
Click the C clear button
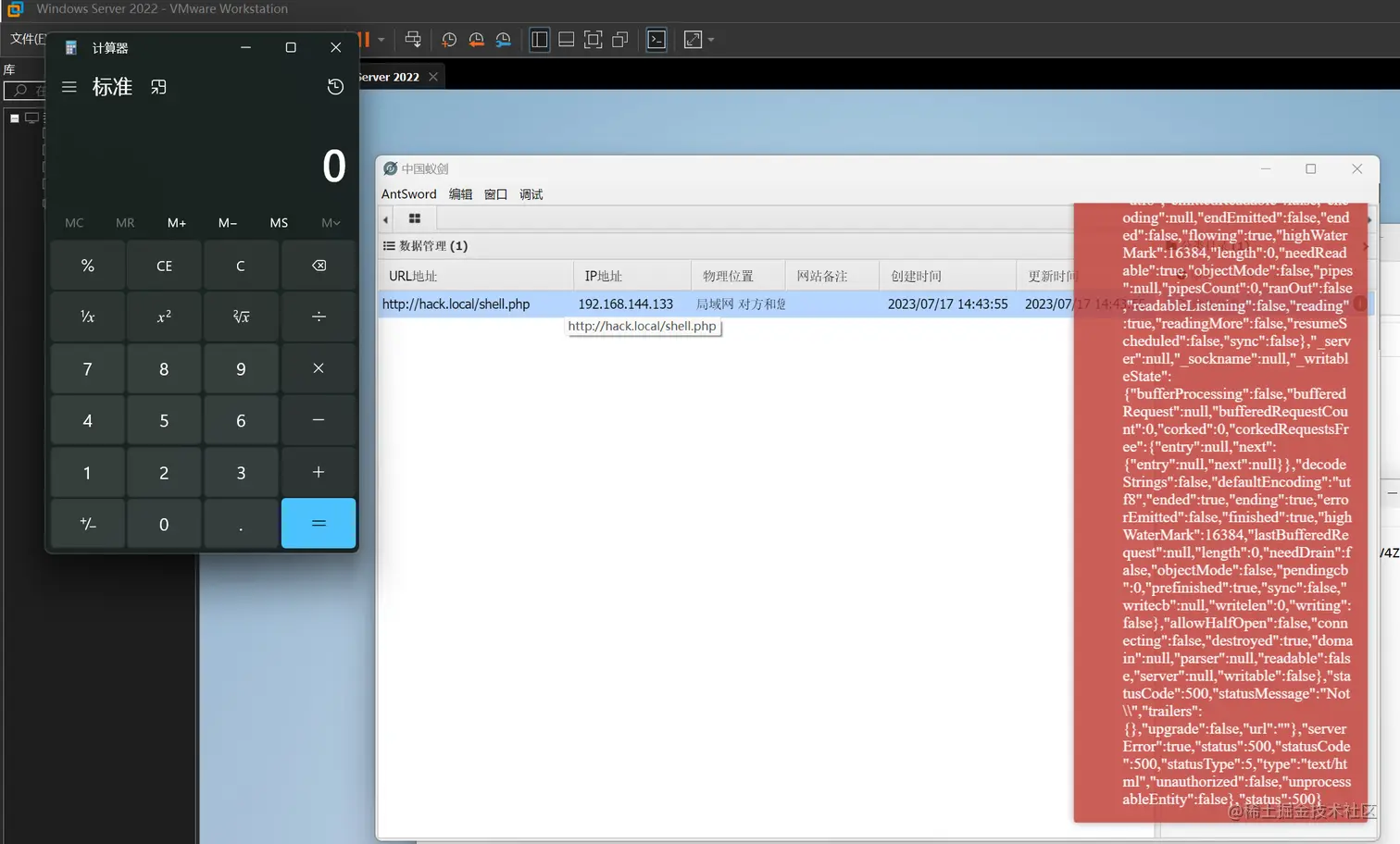(241, 266)
